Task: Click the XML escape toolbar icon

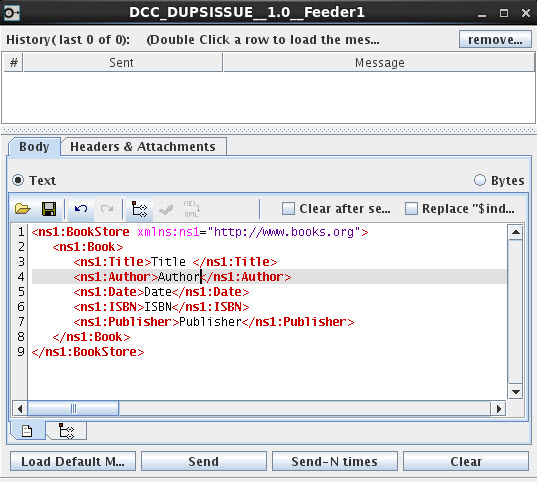Action: 191,209
